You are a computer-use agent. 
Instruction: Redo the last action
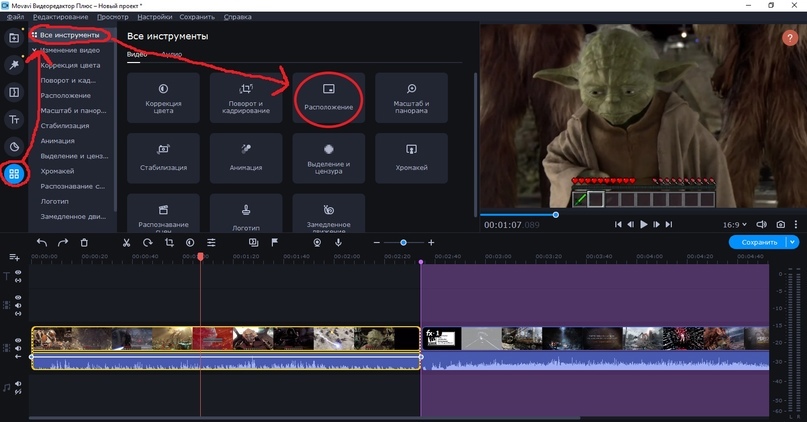click(63, 242)
